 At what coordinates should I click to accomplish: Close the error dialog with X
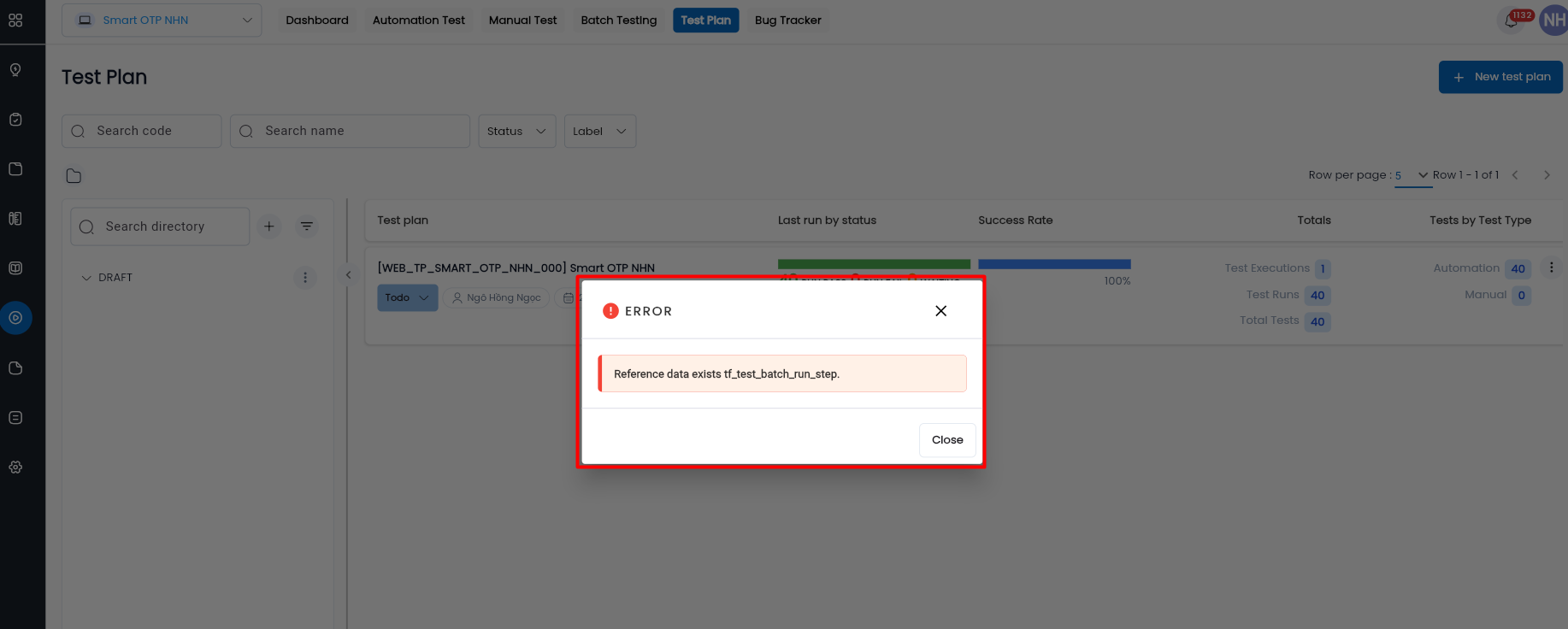pos(940,311)
